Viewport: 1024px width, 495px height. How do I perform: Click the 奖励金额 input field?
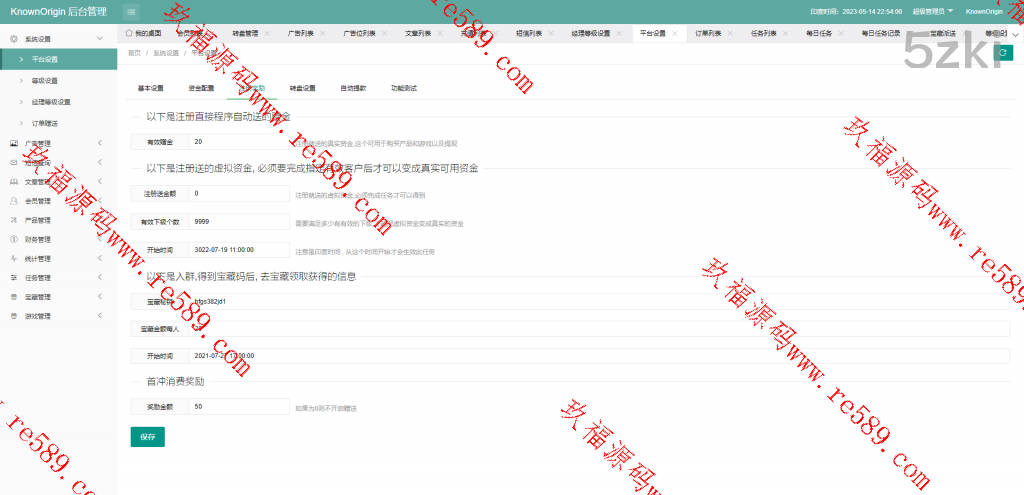click(x=240, y=407)
